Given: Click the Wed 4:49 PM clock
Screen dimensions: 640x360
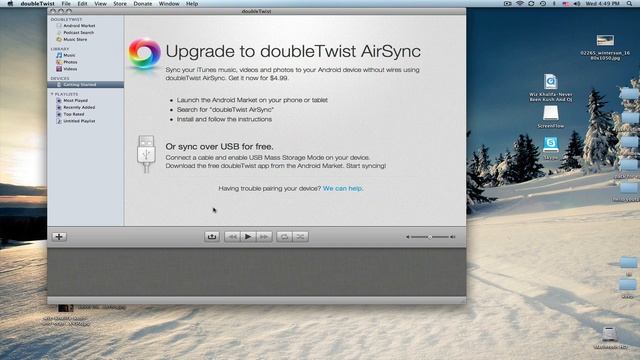Looking at the screenshot, I should (602, 4).
